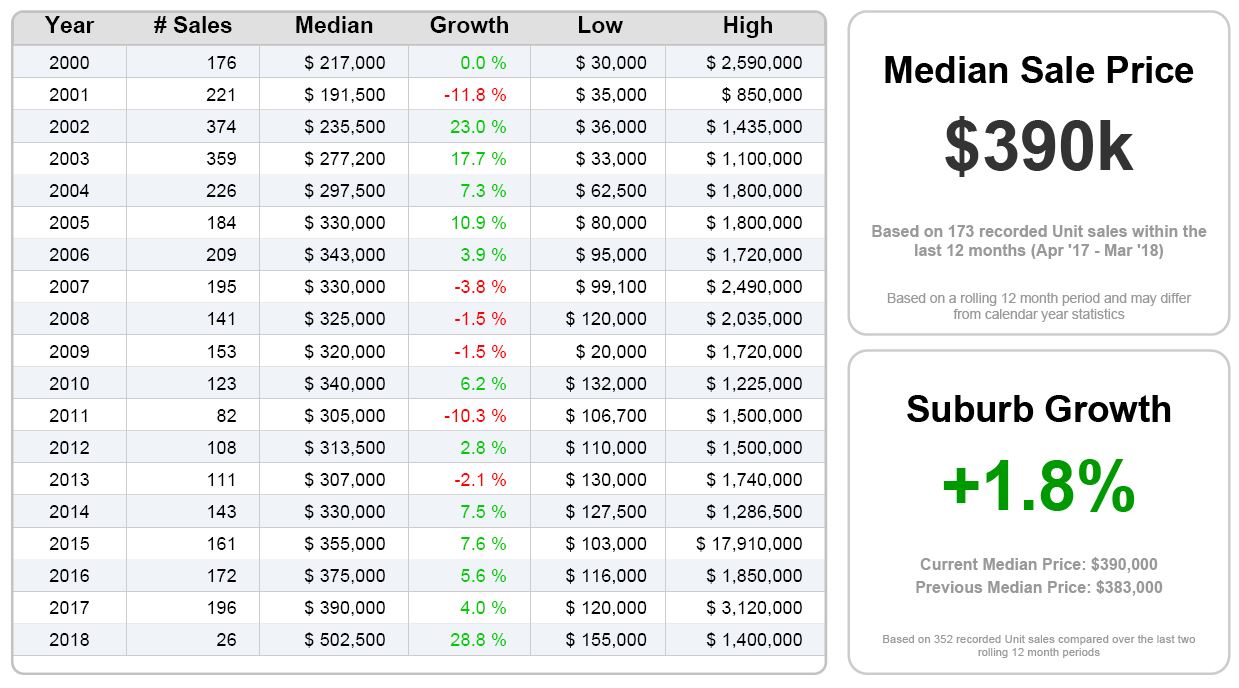Click the Median Sale Price heading
The height and width of the screenshot is (688, 1239).
click(x=1038, y=70)
